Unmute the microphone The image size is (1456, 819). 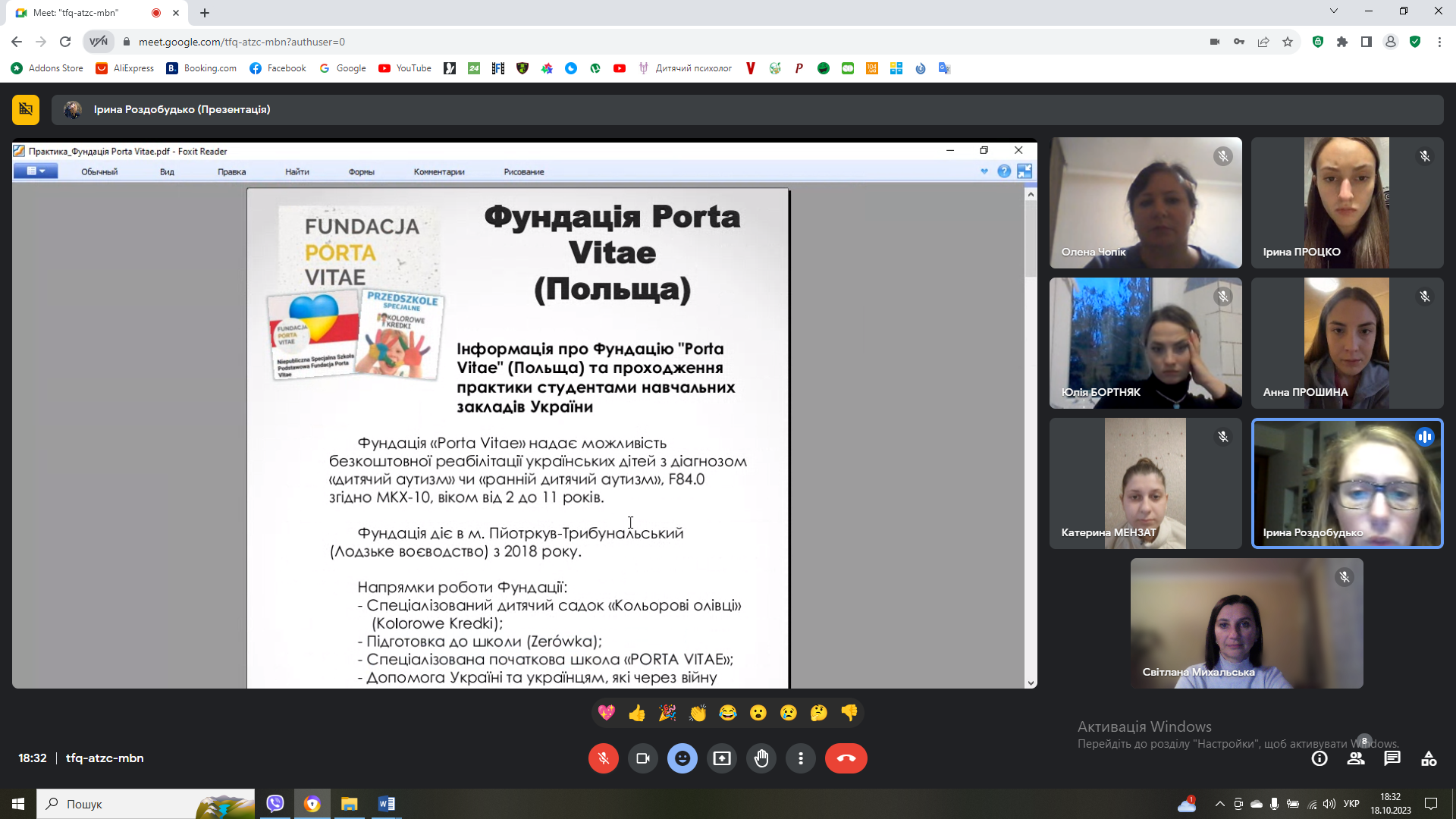(x=603, y=758)
